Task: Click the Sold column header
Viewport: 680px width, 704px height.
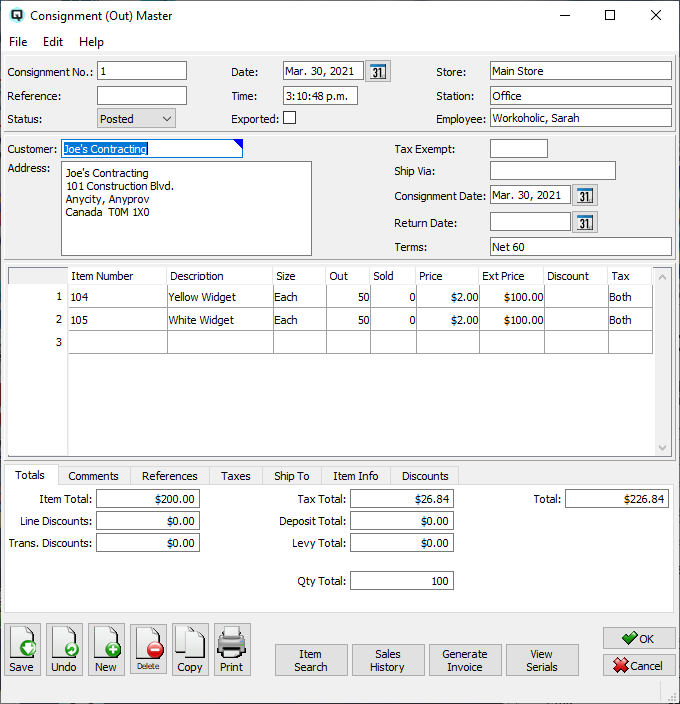Action: 393,276
